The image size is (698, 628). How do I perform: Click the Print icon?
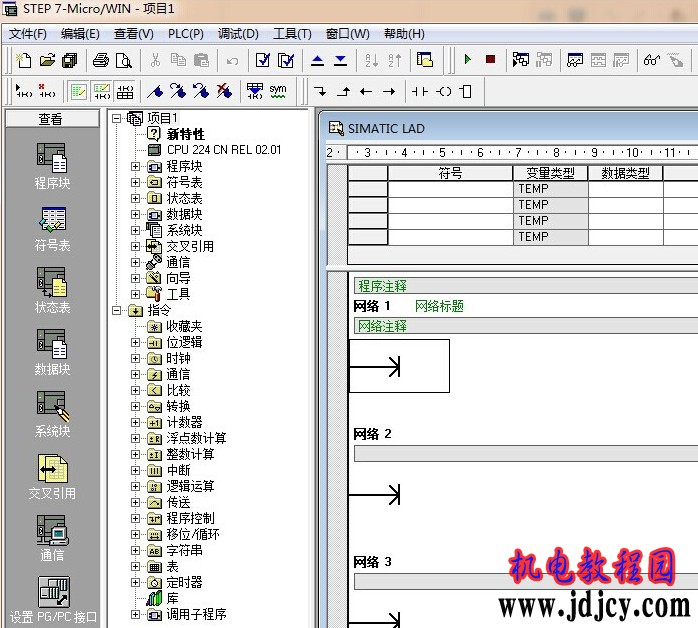101,60
